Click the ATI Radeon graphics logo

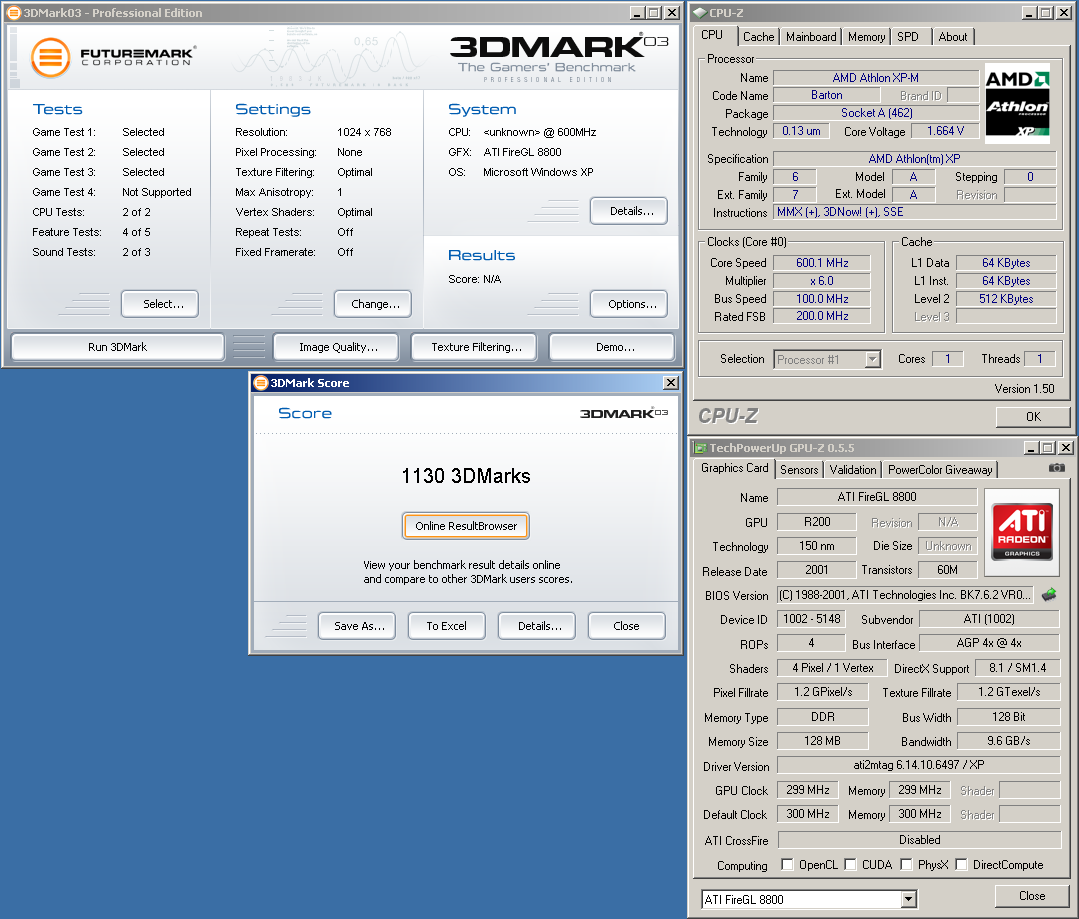point(1021,531)
